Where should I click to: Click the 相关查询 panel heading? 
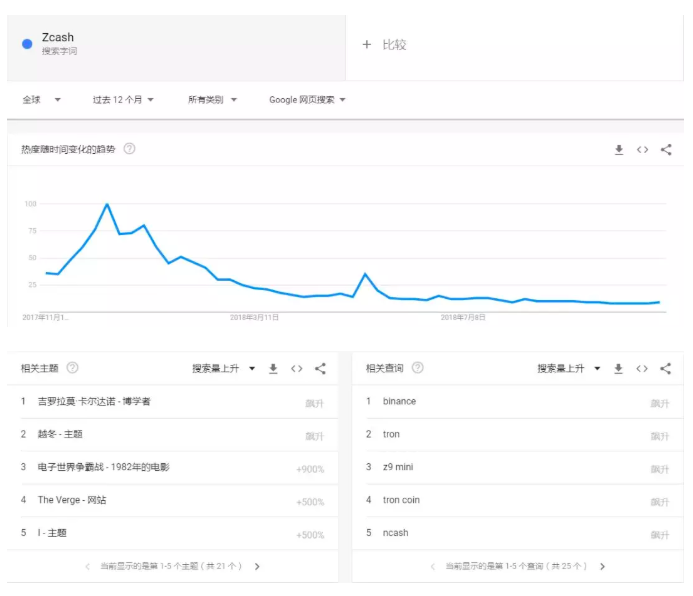(x=385, y=368)
